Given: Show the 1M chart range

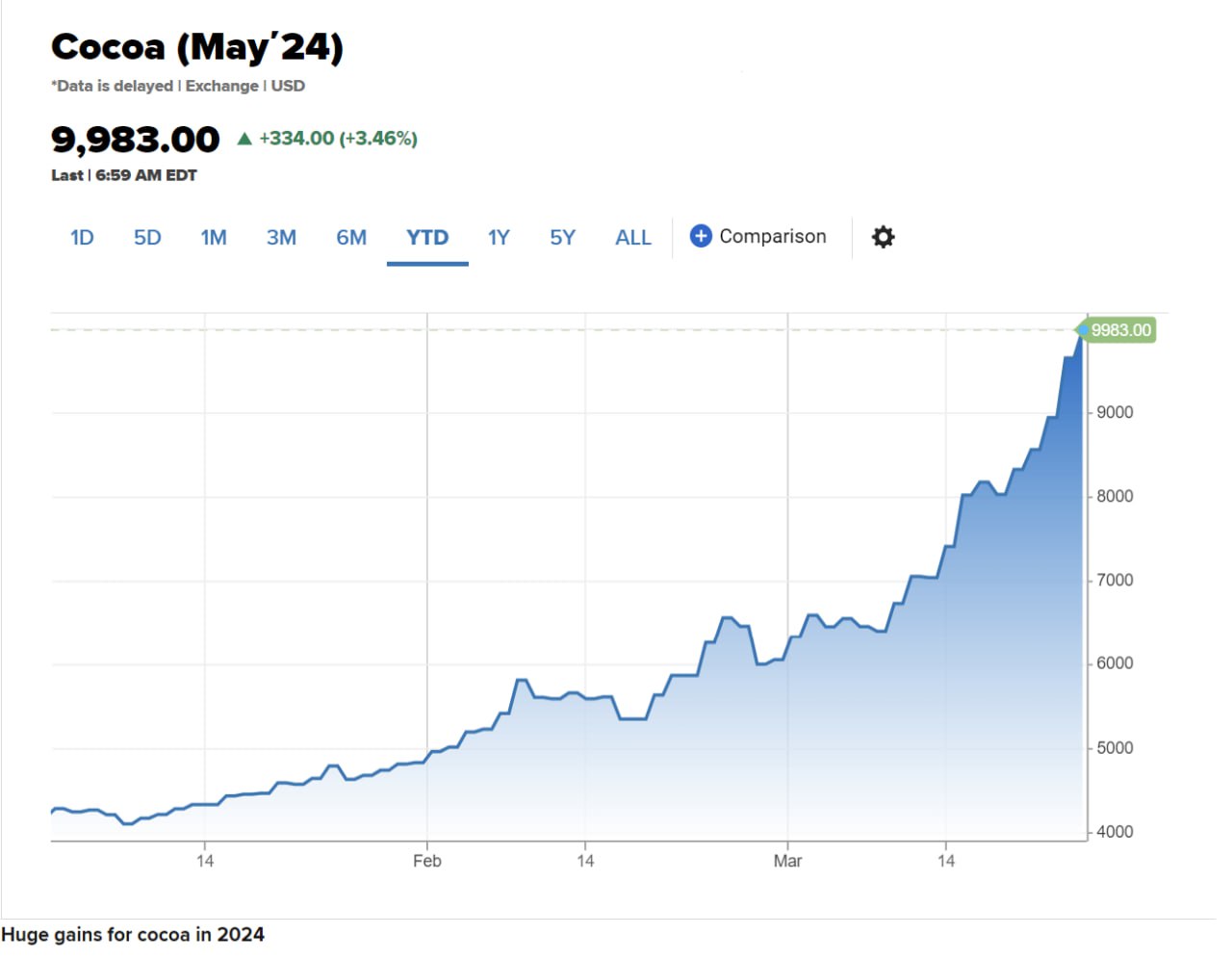Looking at the screenshot, I should pyautogui.click(x=214, y=237).
